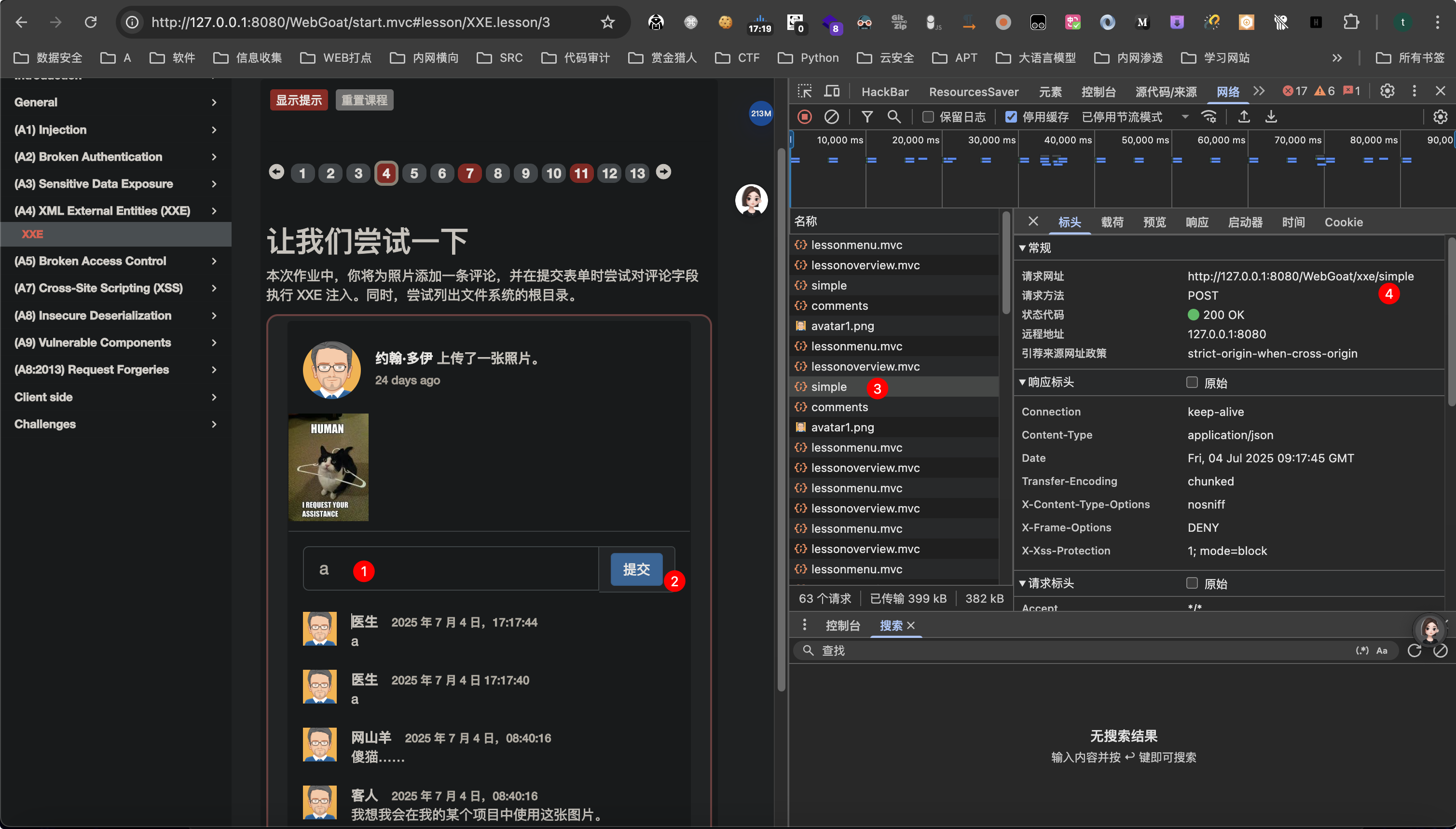Click the HUMAN cat photo thumbnail
The width and height of the screenshot is (1456, 829).
(x=329, y=467)
